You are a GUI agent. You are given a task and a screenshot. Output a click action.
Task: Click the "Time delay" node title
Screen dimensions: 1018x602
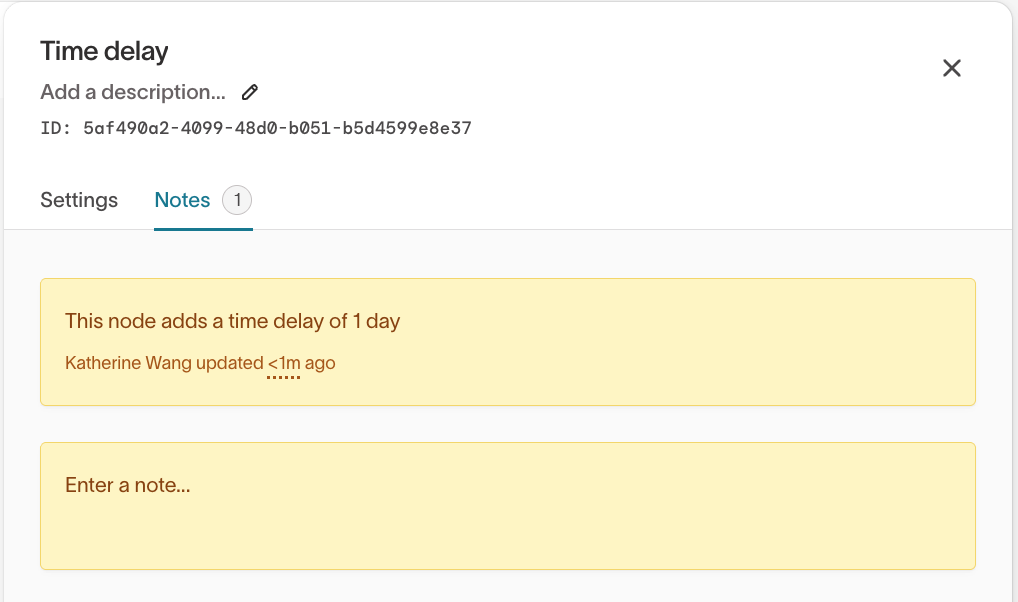(x=104, y=51)
